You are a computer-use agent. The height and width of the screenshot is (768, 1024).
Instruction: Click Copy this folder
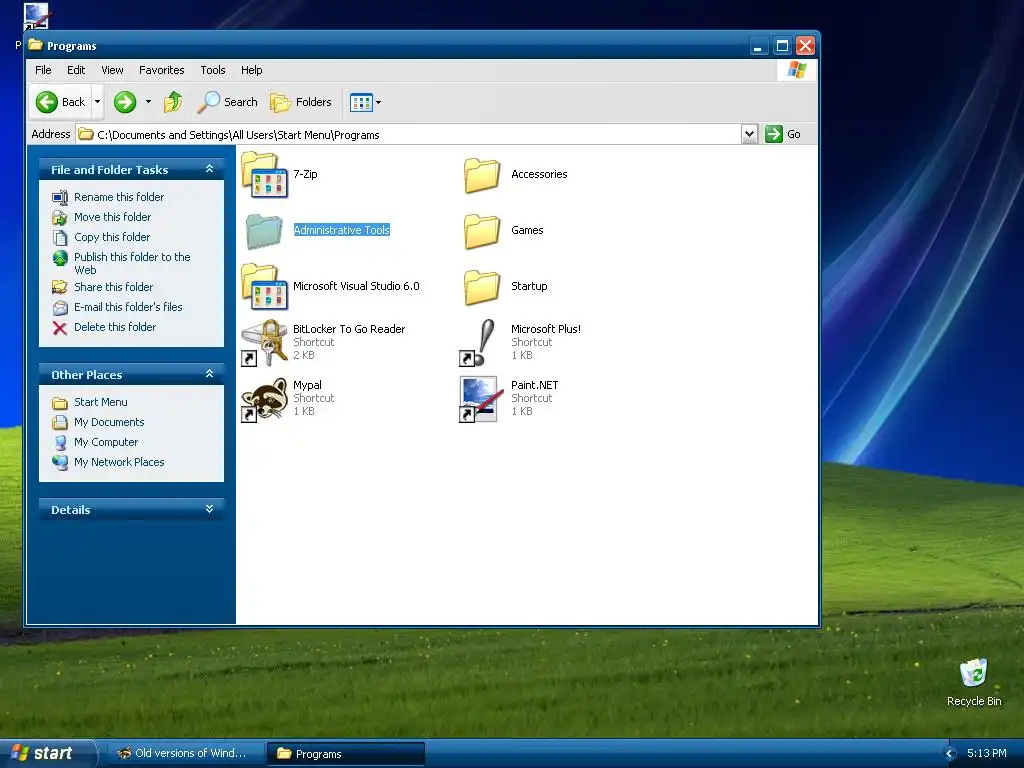pyautogui.click(x=112, y=237)
